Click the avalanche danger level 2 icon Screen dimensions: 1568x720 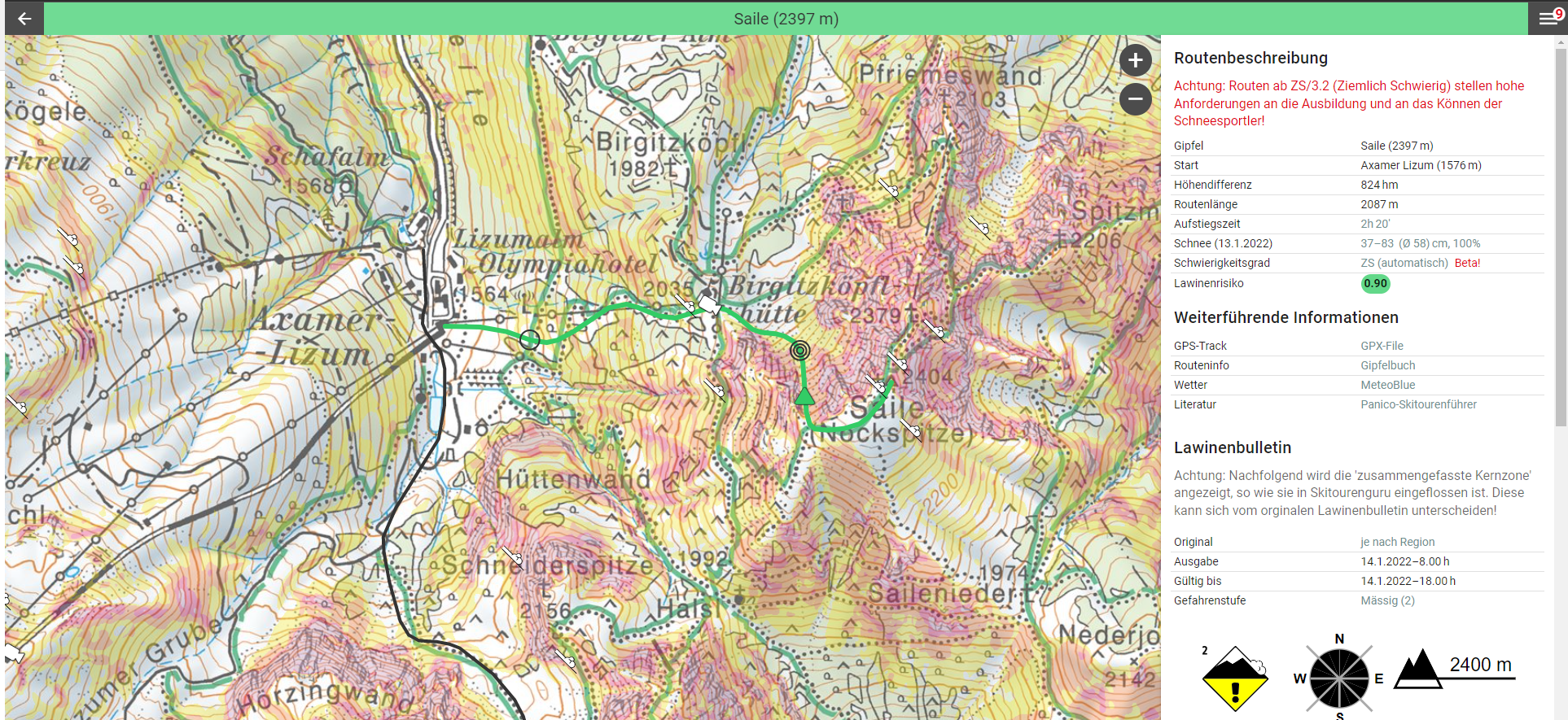[1235, 679]
